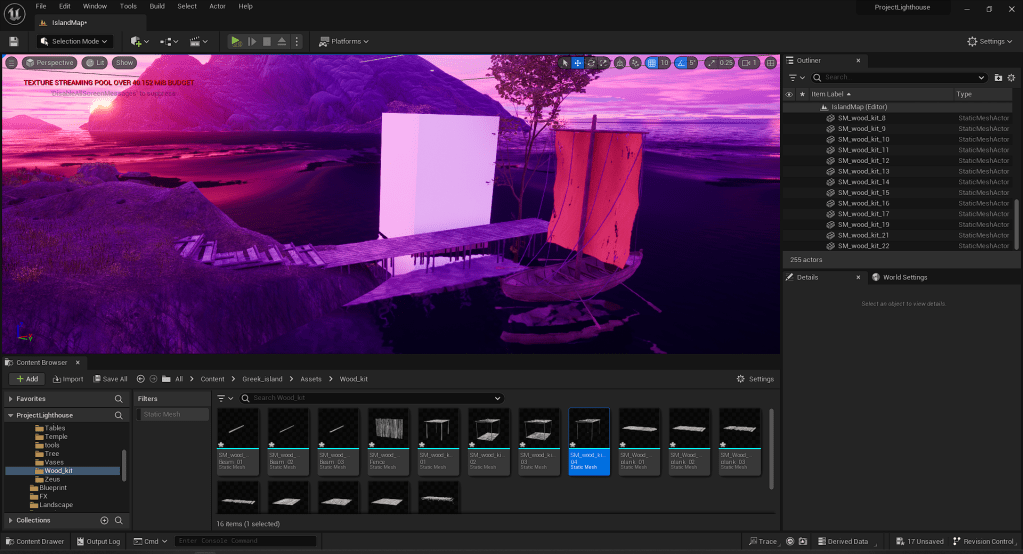Click the add content cube icon

point(136,41)
